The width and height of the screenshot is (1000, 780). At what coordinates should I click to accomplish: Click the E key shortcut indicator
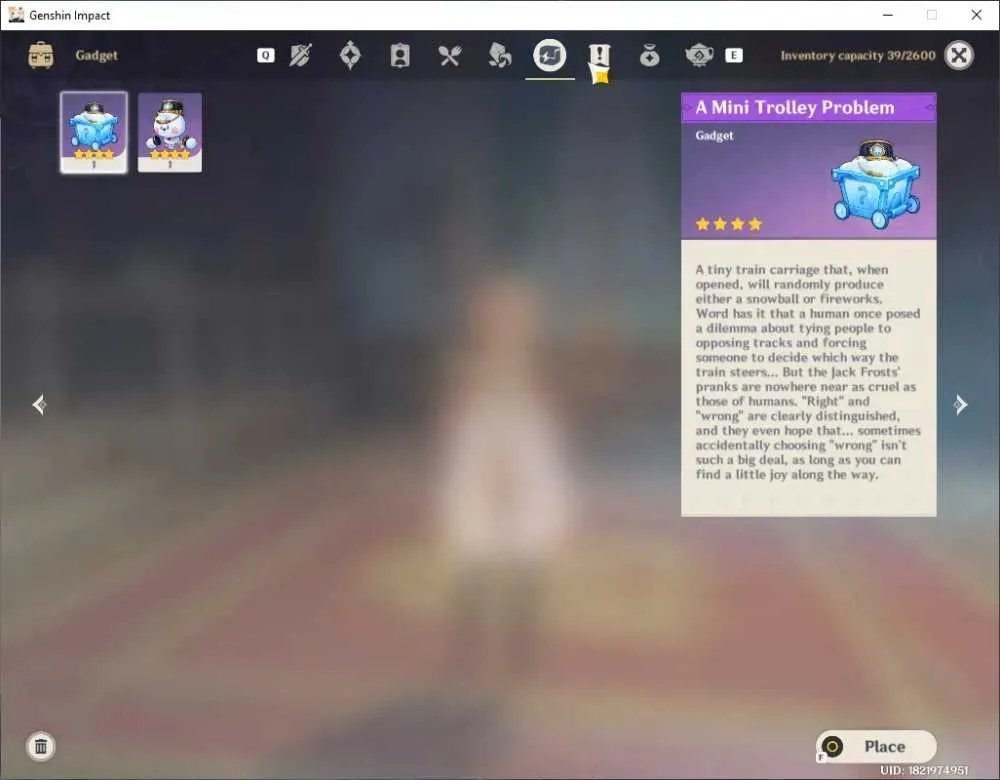[734, 55]
